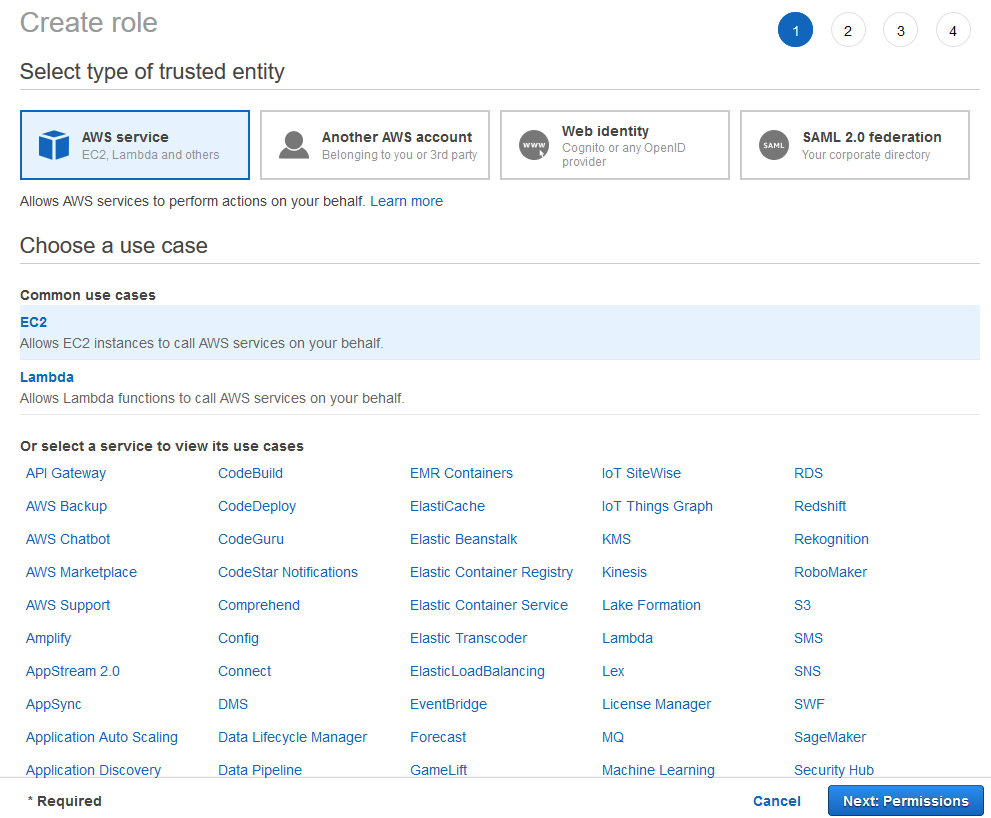The height and width of the screenshot is (818, 991).
Task: Select Connect service
Action: tap(244, 671)
